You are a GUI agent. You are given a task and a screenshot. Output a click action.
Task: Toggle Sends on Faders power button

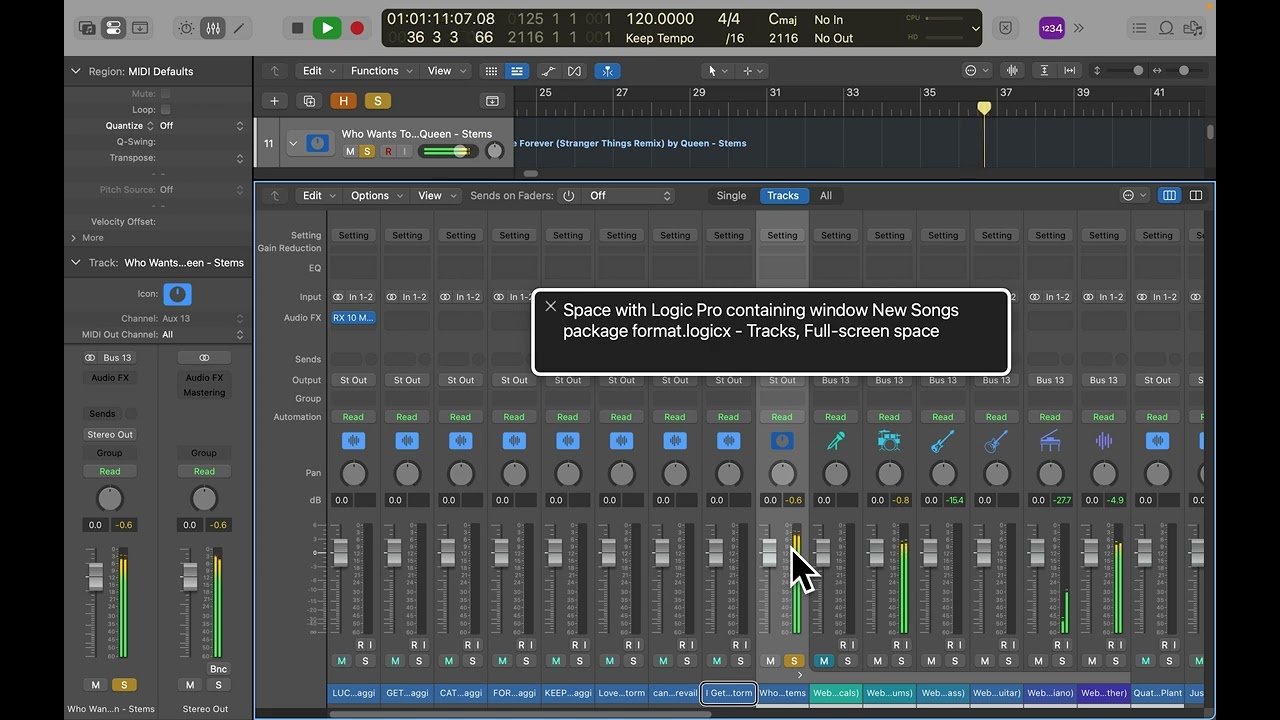coord(568,196)
